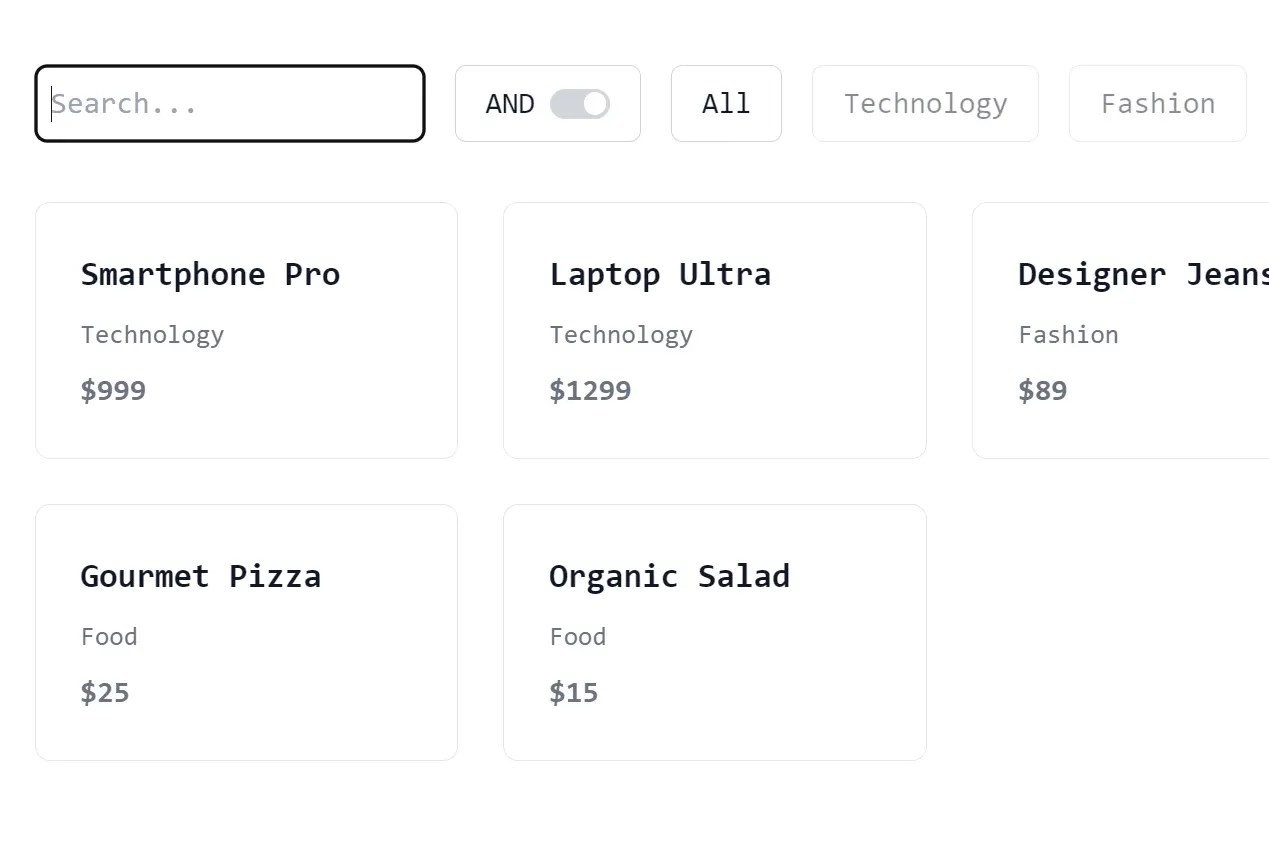Place cursor in the search box
This screenshot has width=1269, height=843.
(230, 103)
